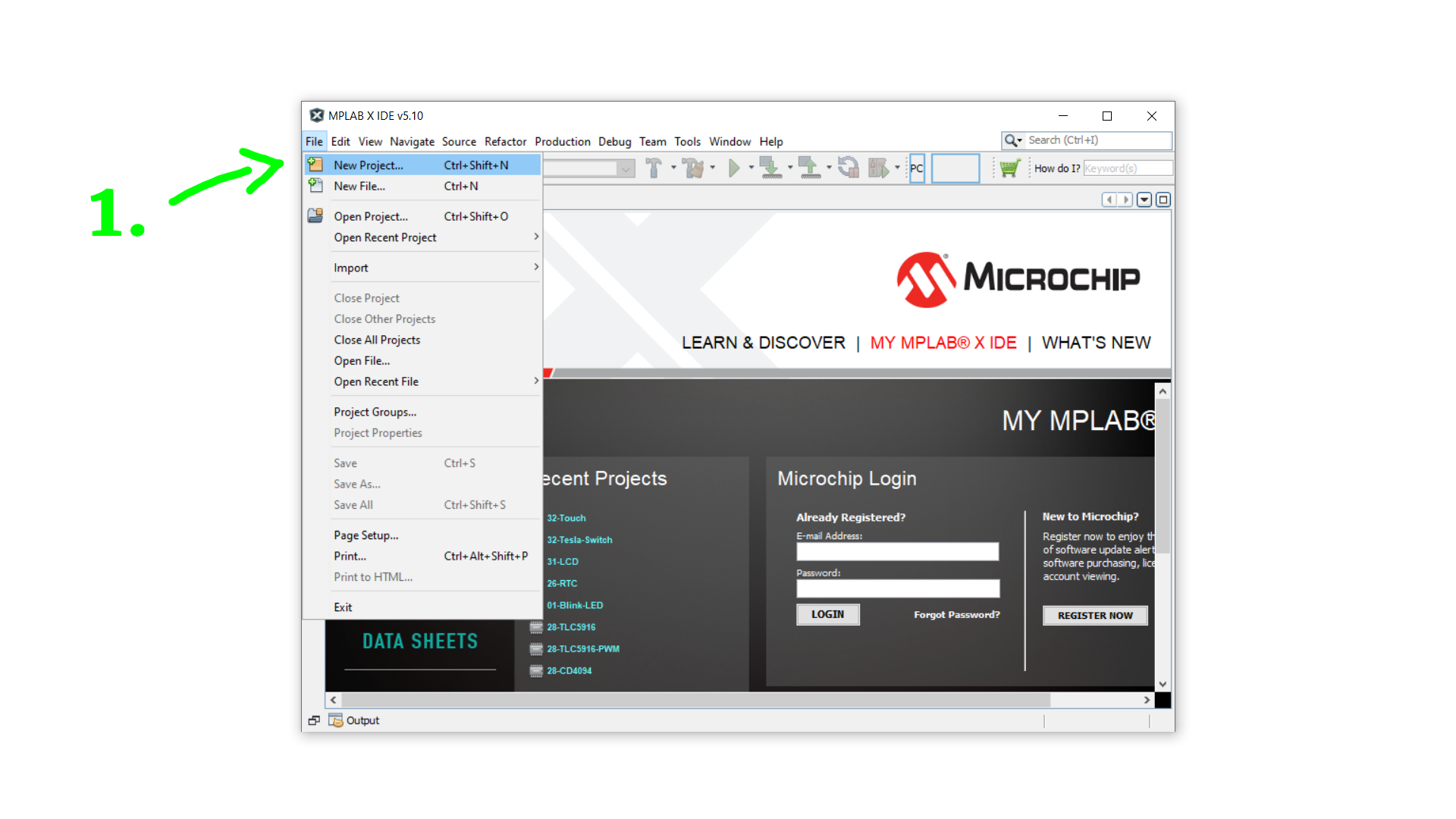Click the Debug Project icon
The width and height of the screenshot is (1456, 819).
(x=878, y=168)
